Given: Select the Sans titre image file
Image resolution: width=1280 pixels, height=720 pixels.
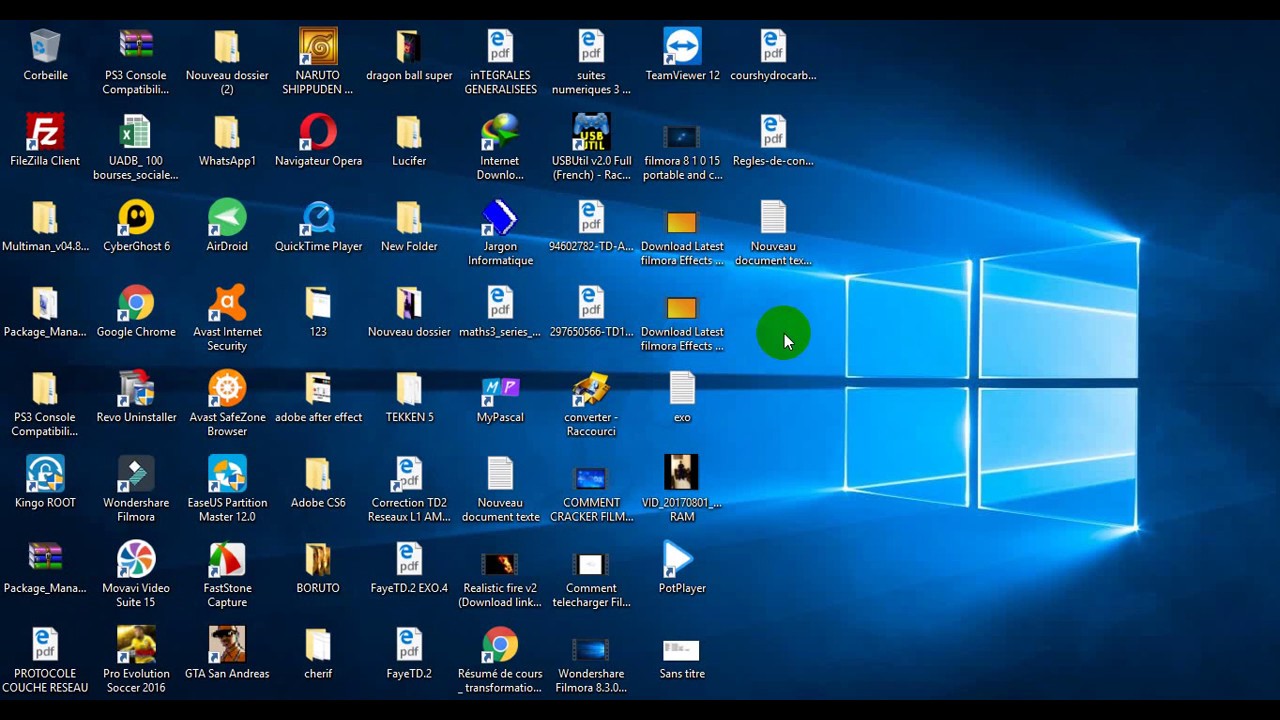Looking at the screenshot, I should [x=682, y=650].
